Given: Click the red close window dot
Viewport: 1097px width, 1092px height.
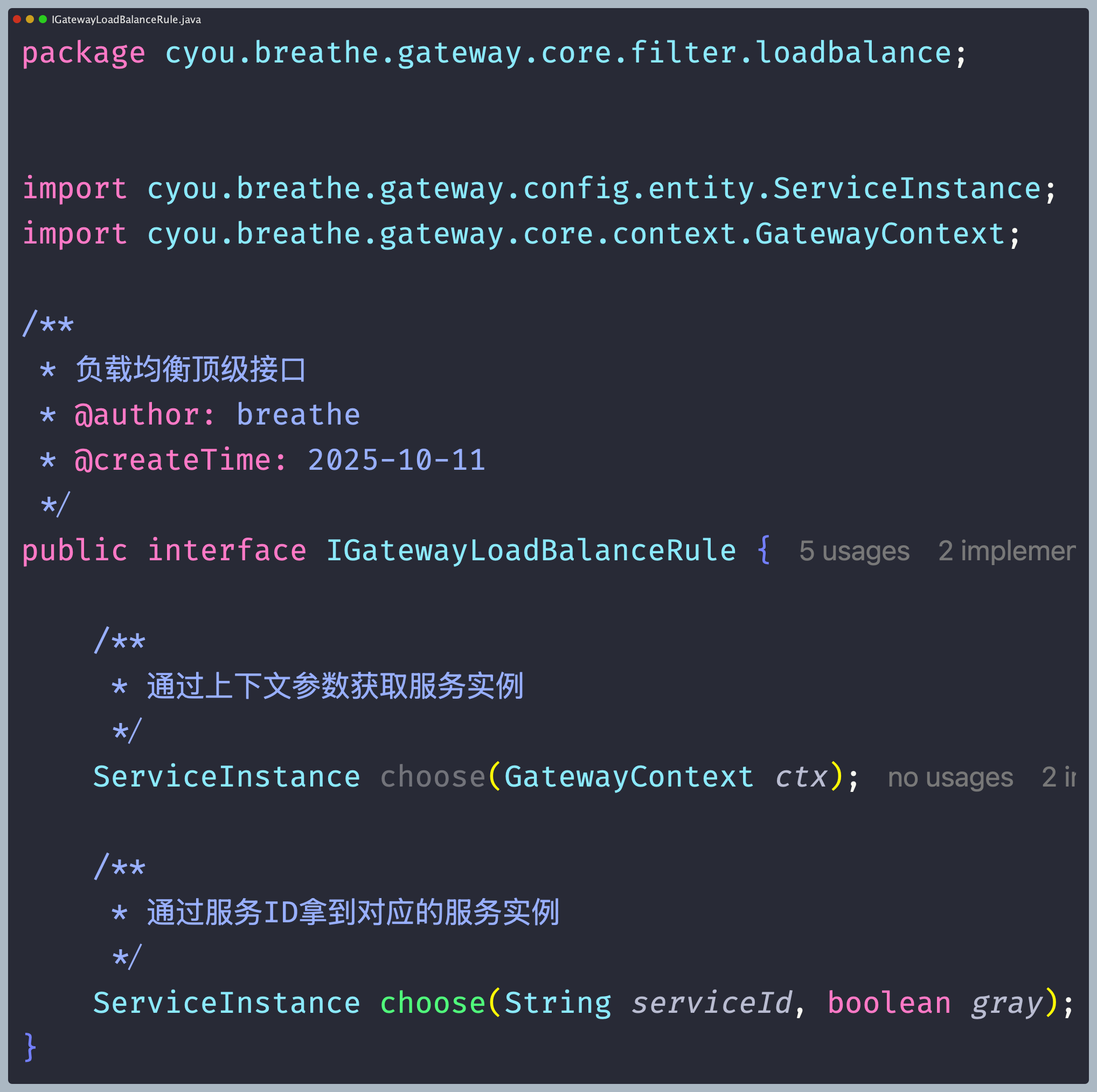Looking at the screenshot, I should point(17,19).
